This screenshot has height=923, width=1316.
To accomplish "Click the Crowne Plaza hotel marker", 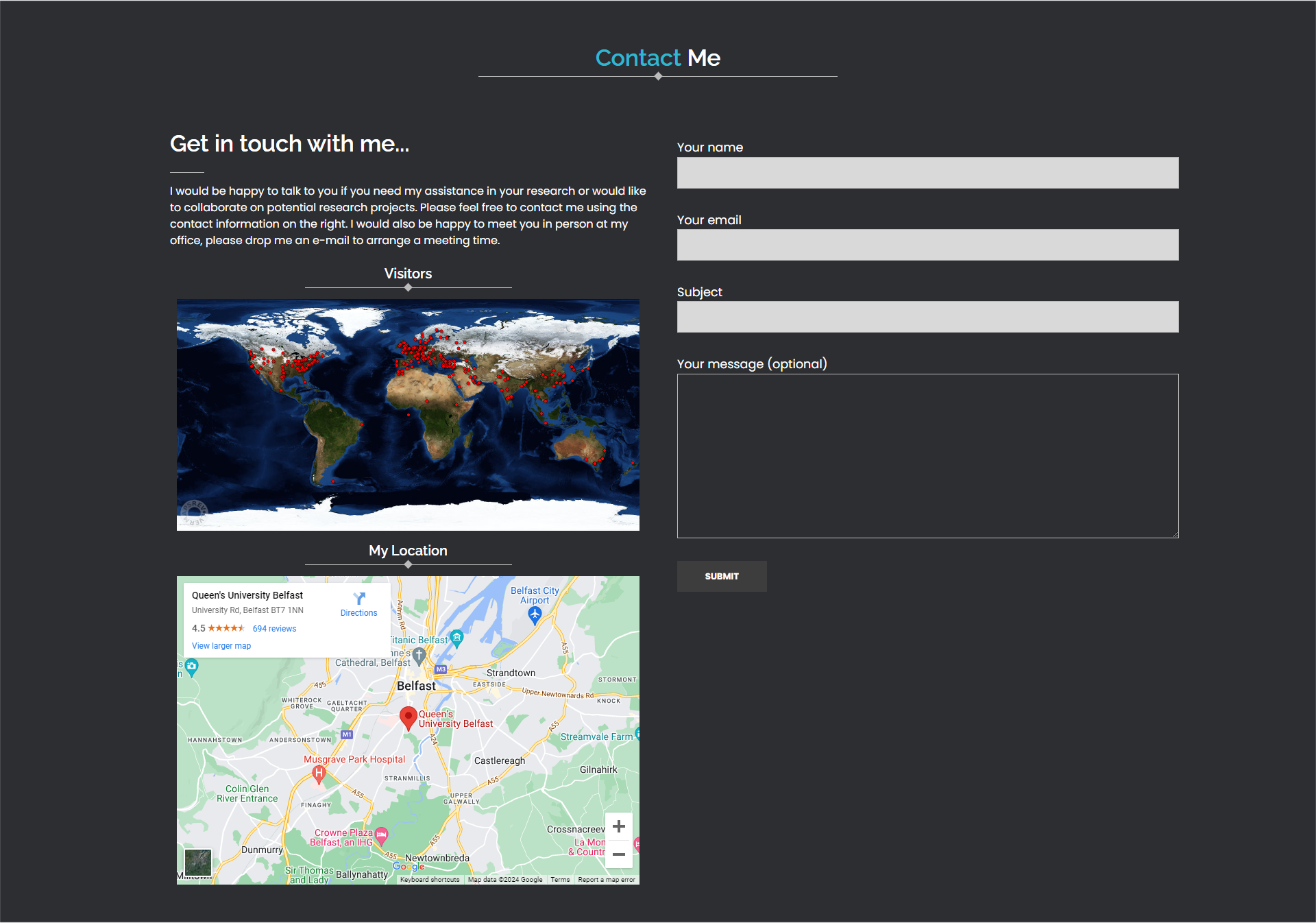I will [x=382, y=835].
